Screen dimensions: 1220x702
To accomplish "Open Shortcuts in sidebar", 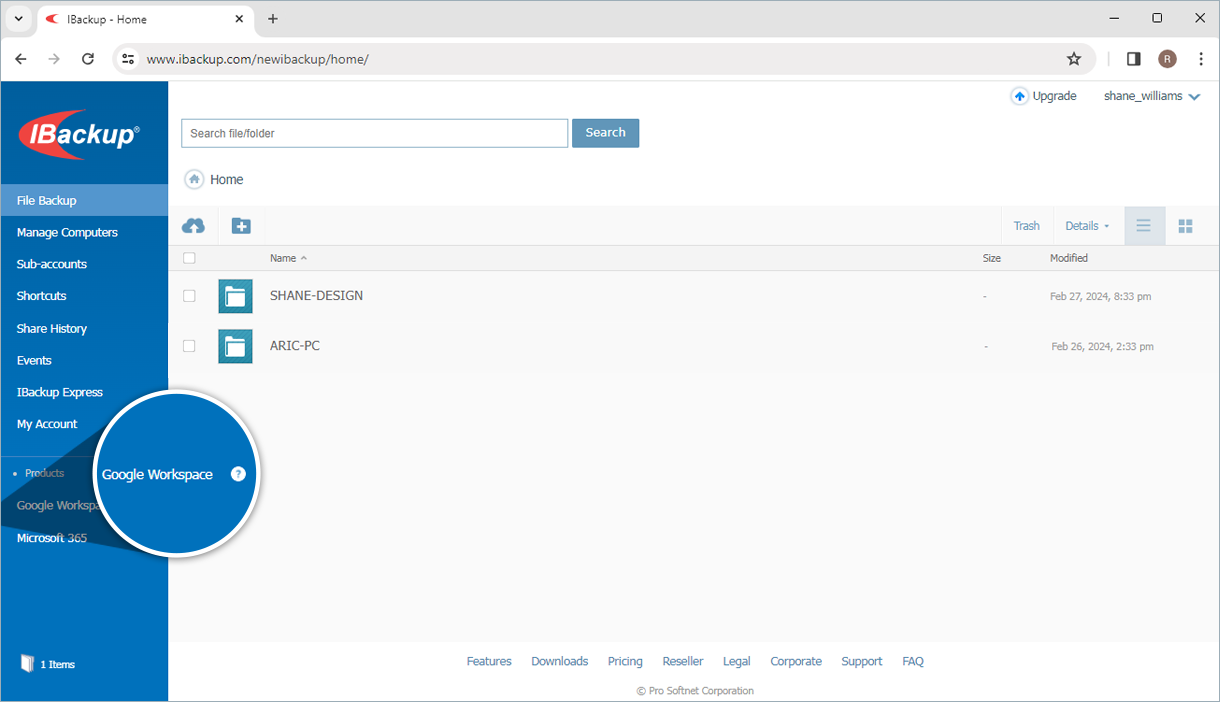I will (x=42, y=296).
